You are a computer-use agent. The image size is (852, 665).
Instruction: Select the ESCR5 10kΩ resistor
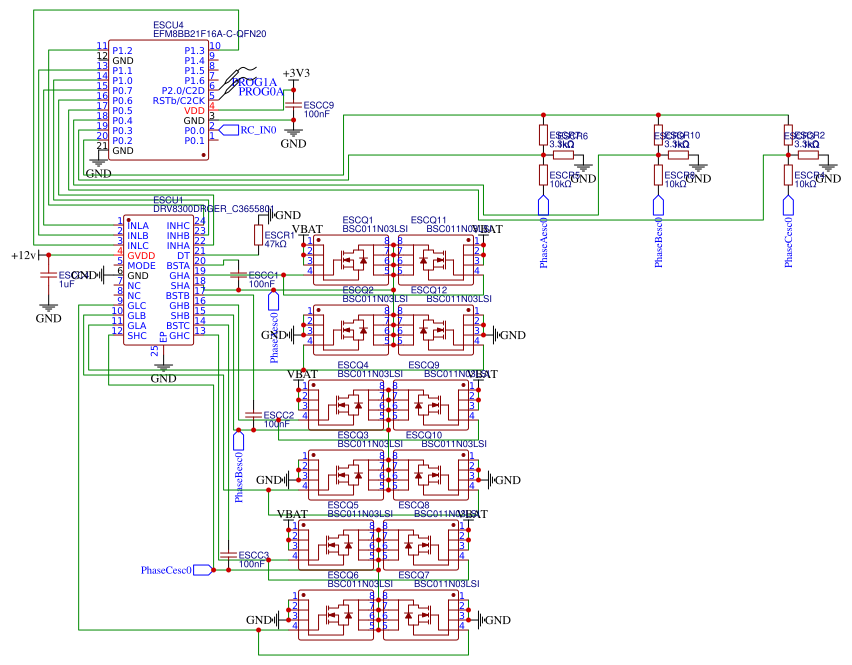coord(543,176)
